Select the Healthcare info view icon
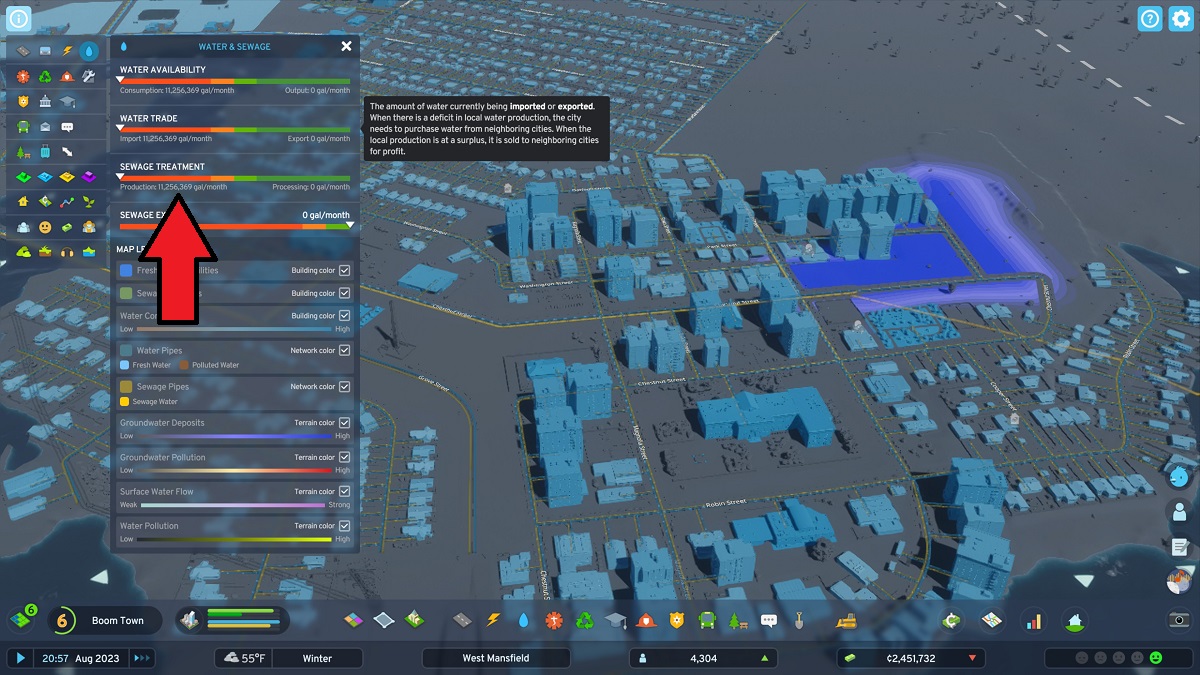Image resolution: width=1200 pixels, height=675 pixels. pyautogui.click(x=22, y=76)
